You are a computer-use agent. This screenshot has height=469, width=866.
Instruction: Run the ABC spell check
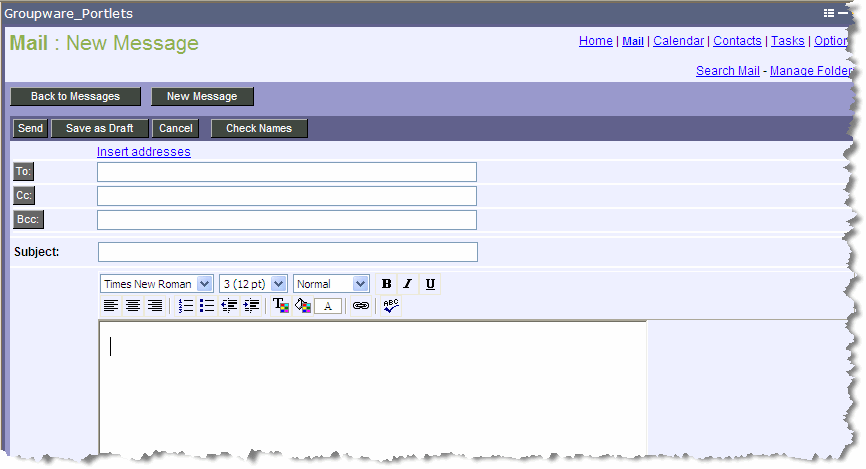pyautogui.click(x=390, y=305)
